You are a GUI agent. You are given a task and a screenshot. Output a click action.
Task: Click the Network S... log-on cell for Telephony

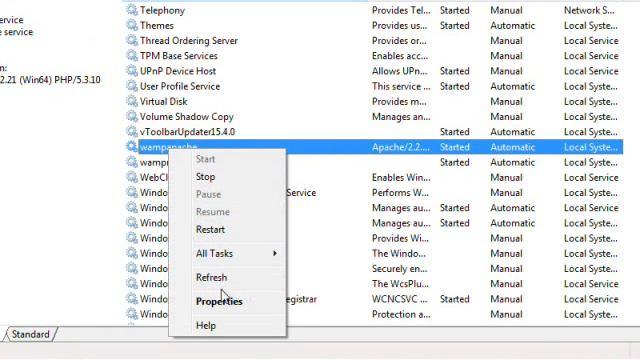pos(589,10)
